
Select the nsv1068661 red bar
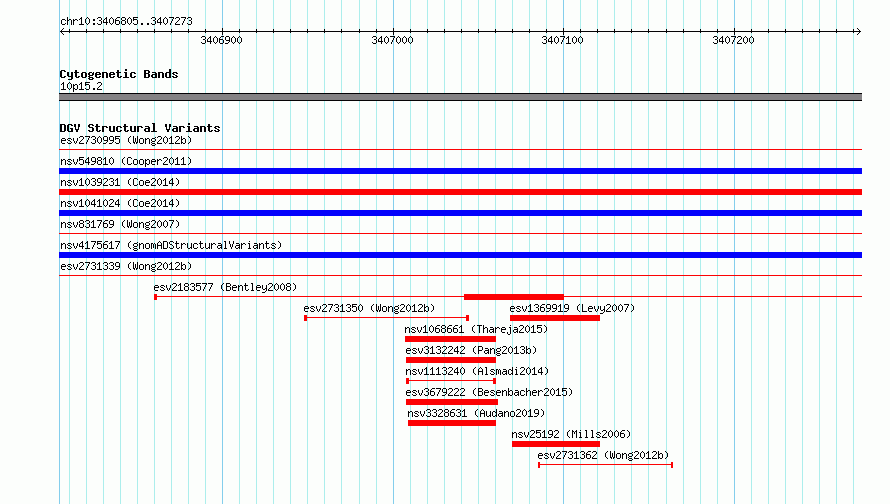450,339
